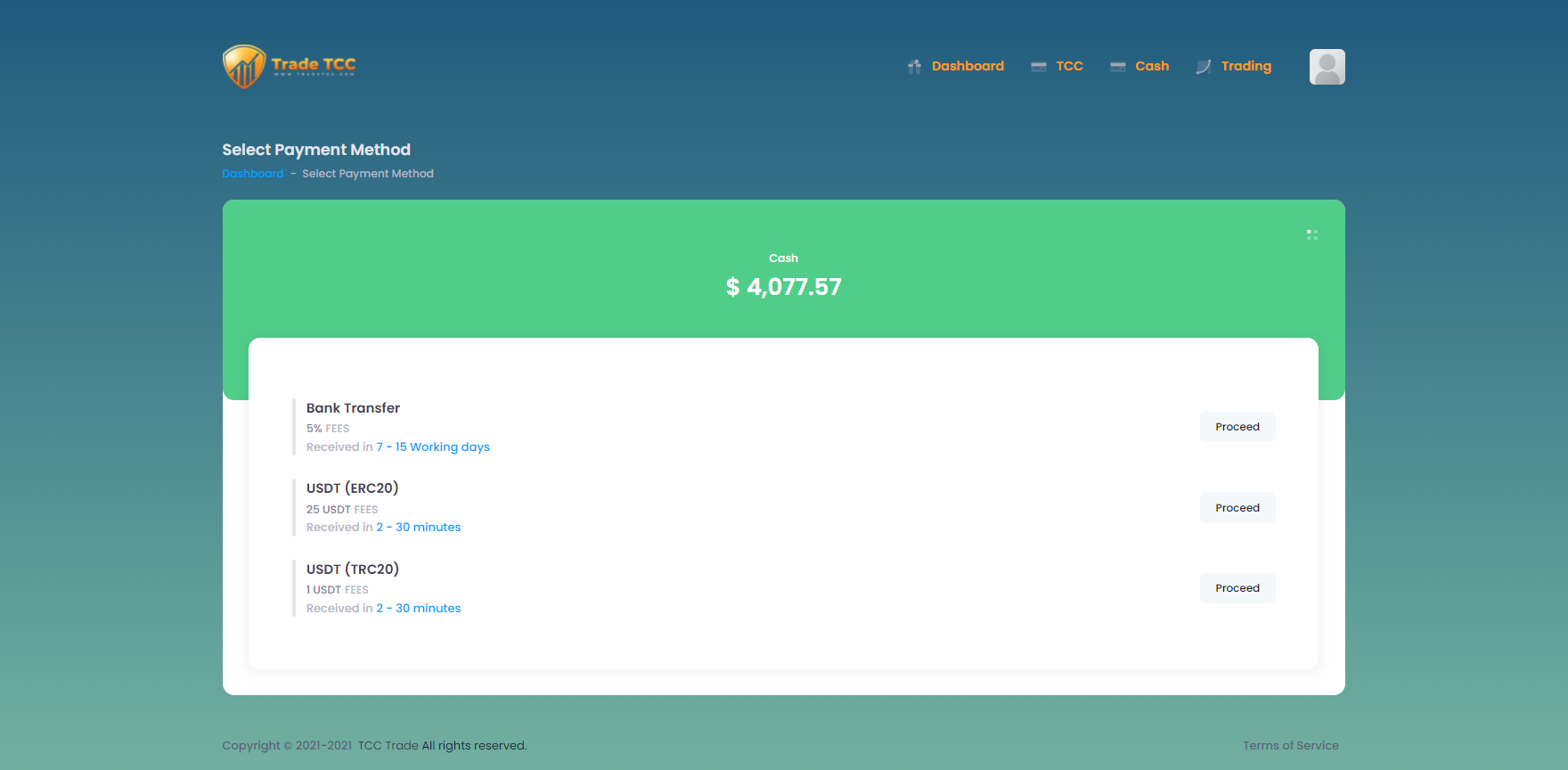Open the user avatar profile menu
Screen dimensions: 1568x770
tap(1327, 67)
